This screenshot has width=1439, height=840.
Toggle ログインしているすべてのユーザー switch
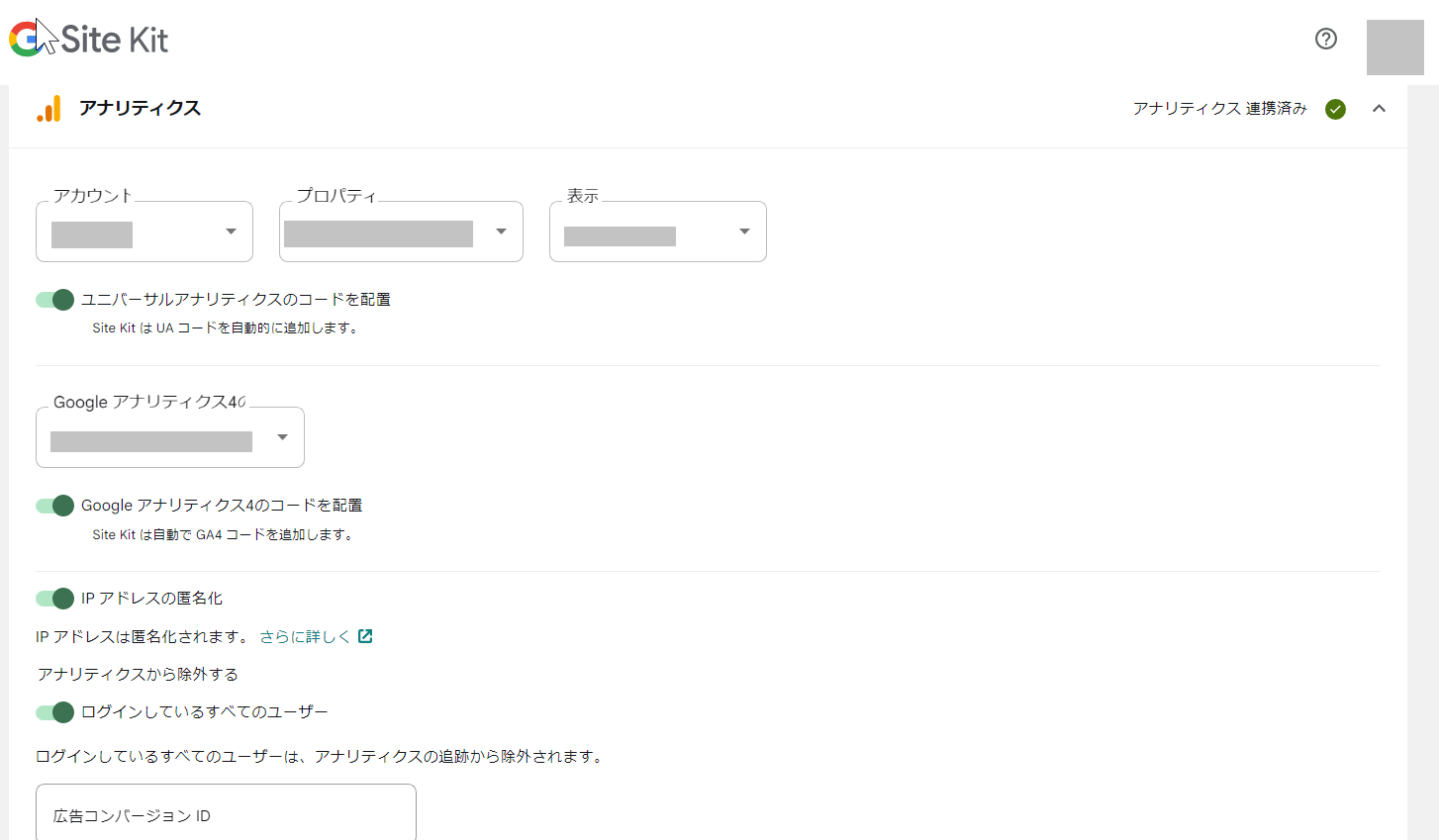click(55, 712)
